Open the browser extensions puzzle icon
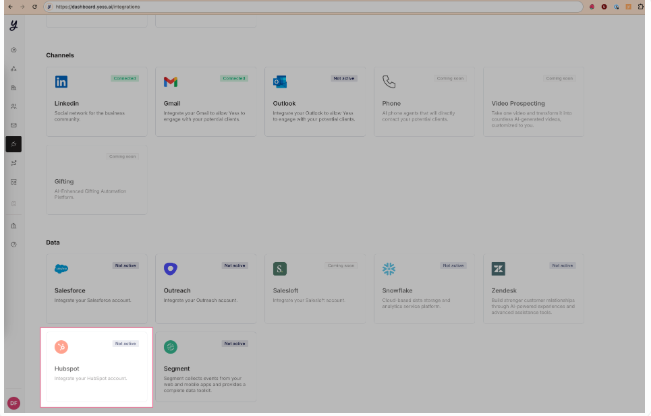Image resolution: width=651 pixels, height=416 pixels. pyautogui.click(x=641, y=7)
